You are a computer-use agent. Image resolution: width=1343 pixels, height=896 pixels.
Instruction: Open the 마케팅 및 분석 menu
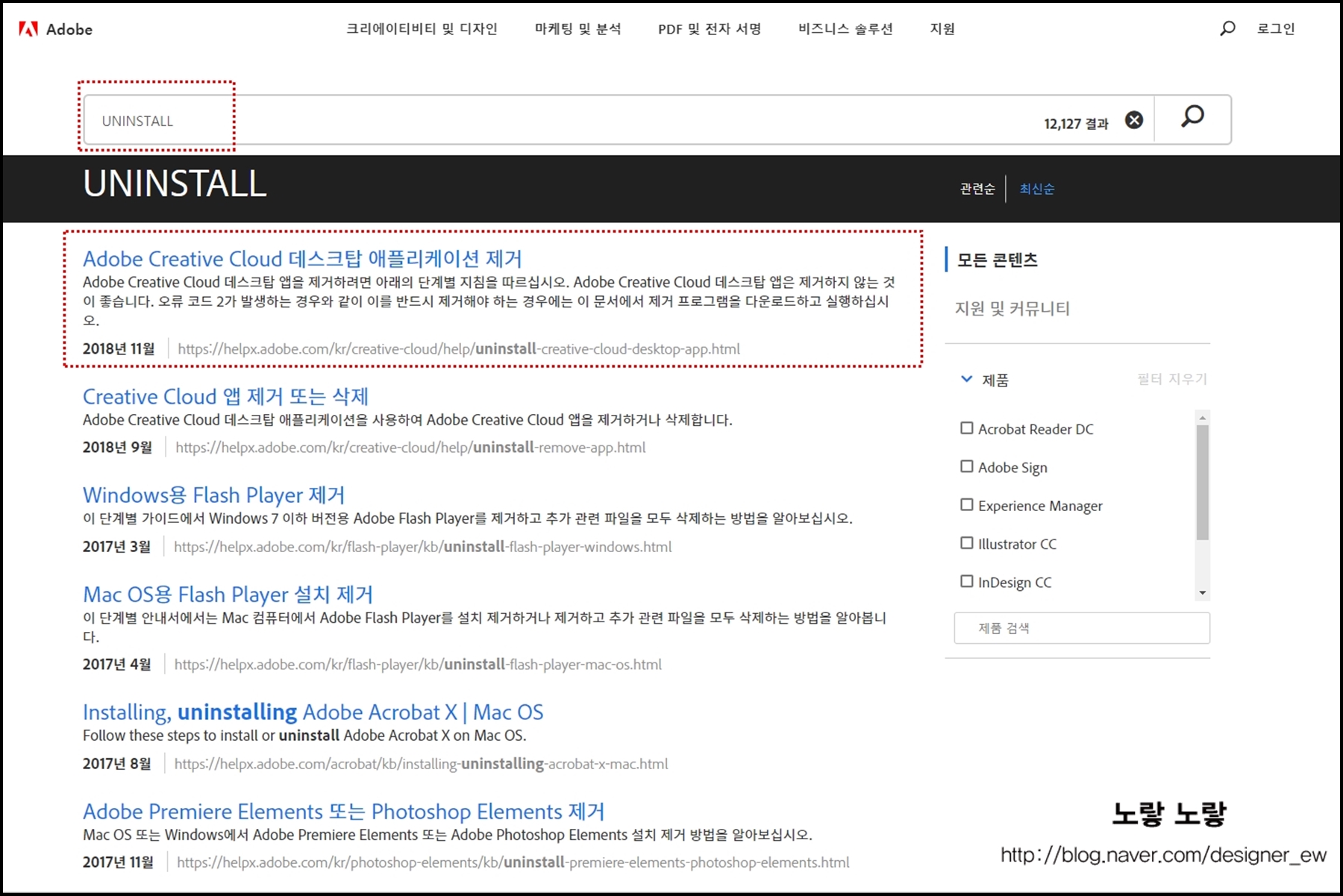(x=577, y=29)
